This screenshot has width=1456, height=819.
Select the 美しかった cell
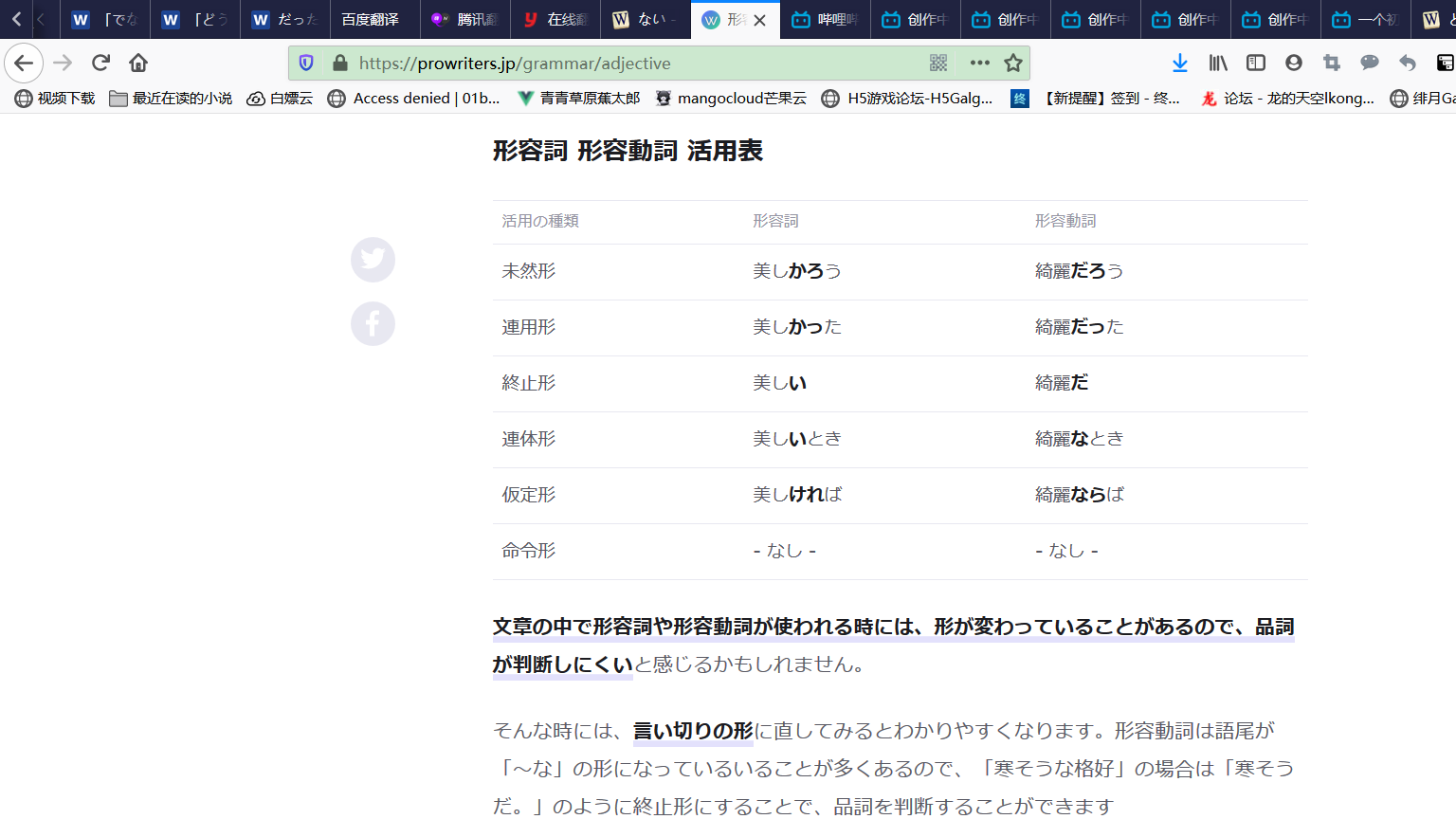(x=797, y=327)
